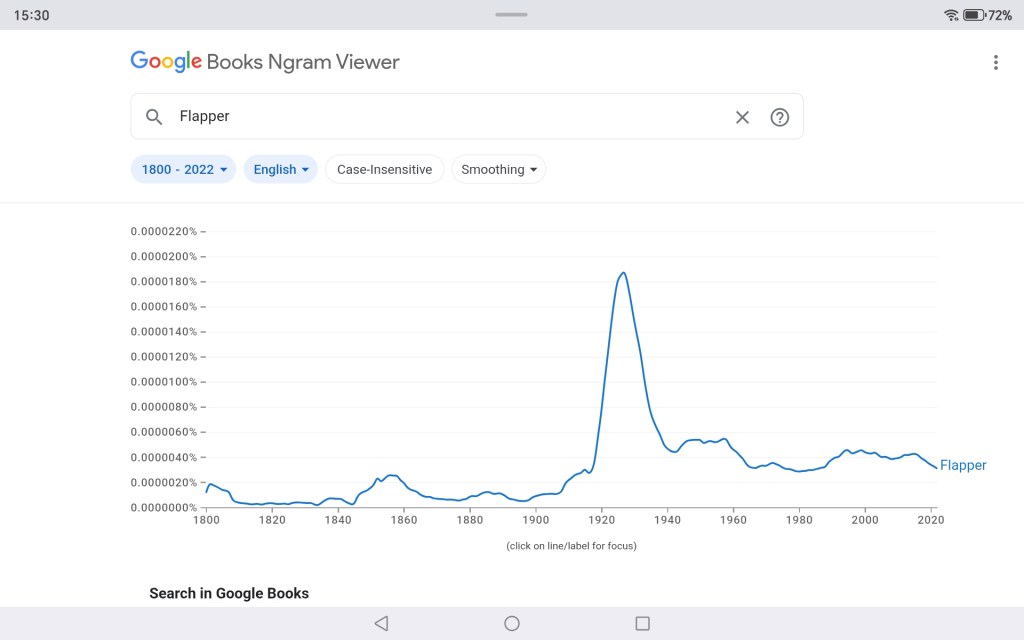The image size is (1024, 640).
Task: Tap the Wi-Fi status icon
Action: click(950, 15)
